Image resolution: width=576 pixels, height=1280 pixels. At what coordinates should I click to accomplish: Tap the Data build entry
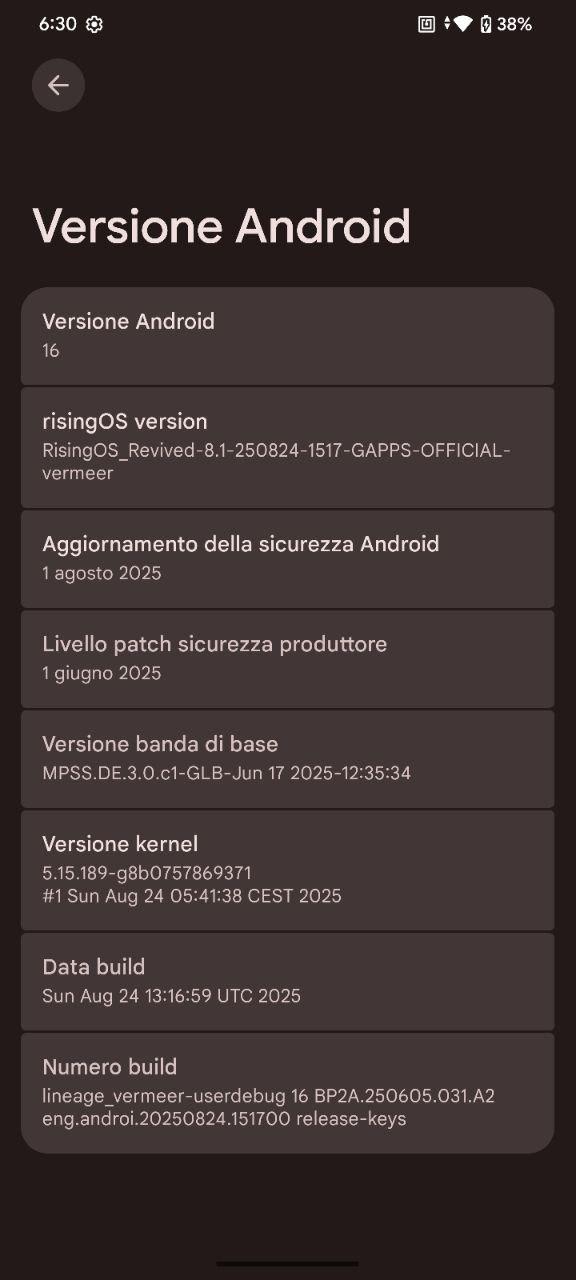[x=288, y=982]
